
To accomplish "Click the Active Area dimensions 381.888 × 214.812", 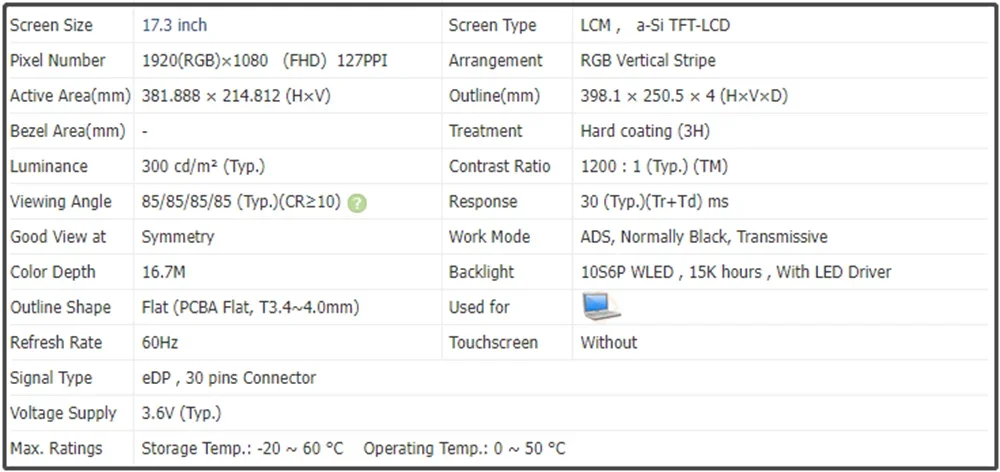I will pos(236,96).
